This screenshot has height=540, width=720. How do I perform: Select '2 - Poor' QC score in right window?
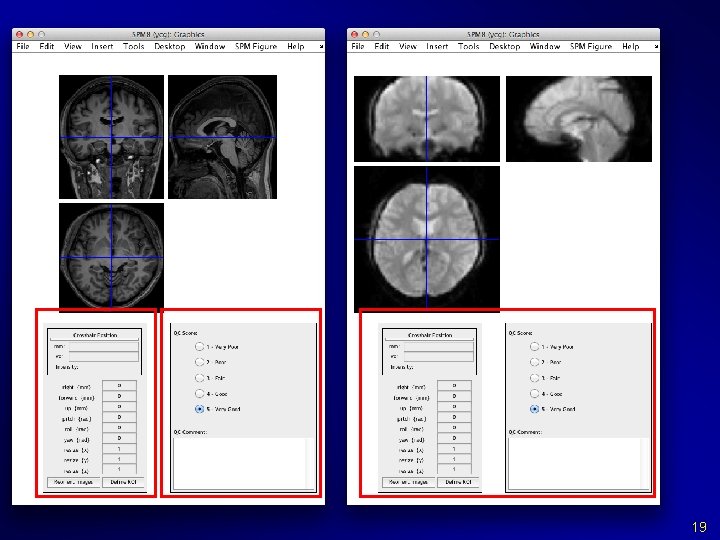coord(534,362)
